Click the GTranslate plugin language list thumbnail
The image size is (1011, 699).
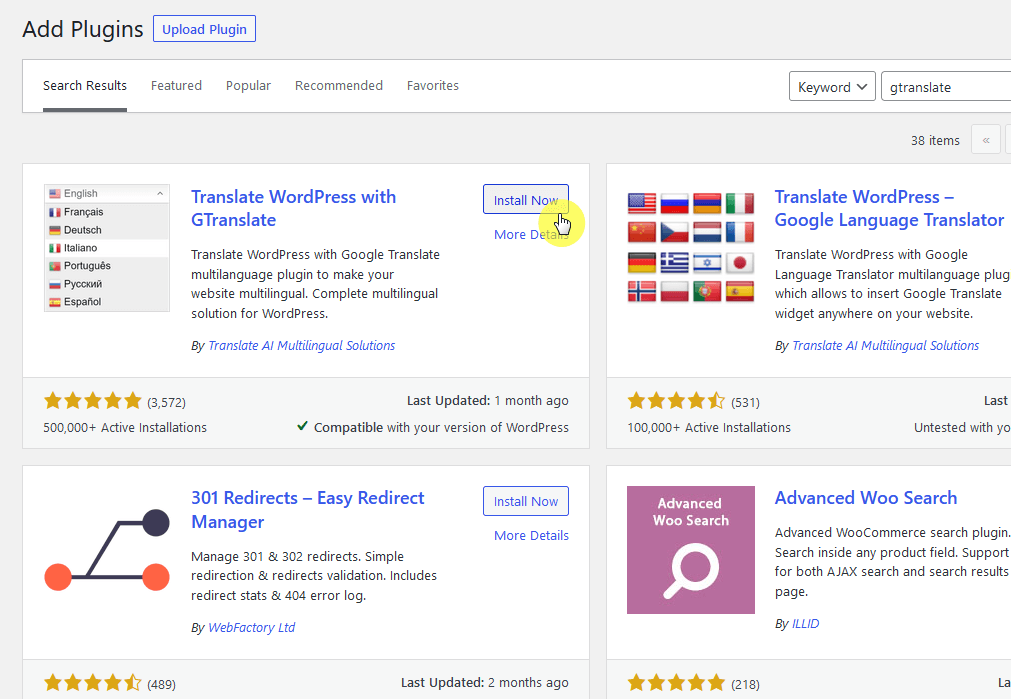[x=107, y=248]
